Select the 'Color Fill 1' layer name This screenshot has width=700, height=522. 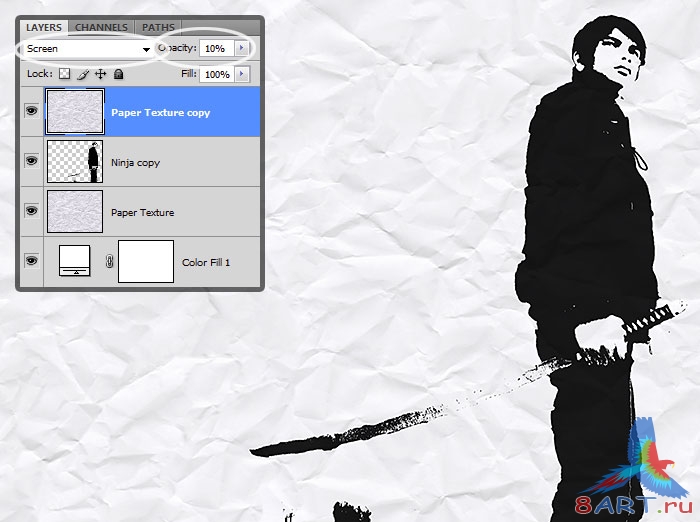(x=206, y=263)
